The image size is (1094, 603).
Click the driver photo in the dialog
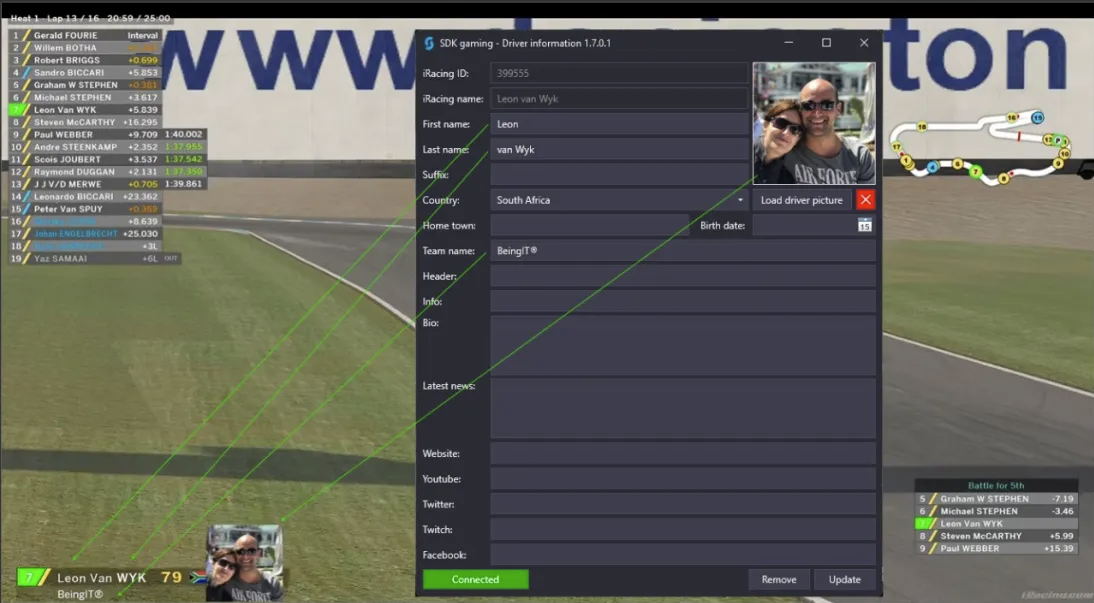pos(814,124)
